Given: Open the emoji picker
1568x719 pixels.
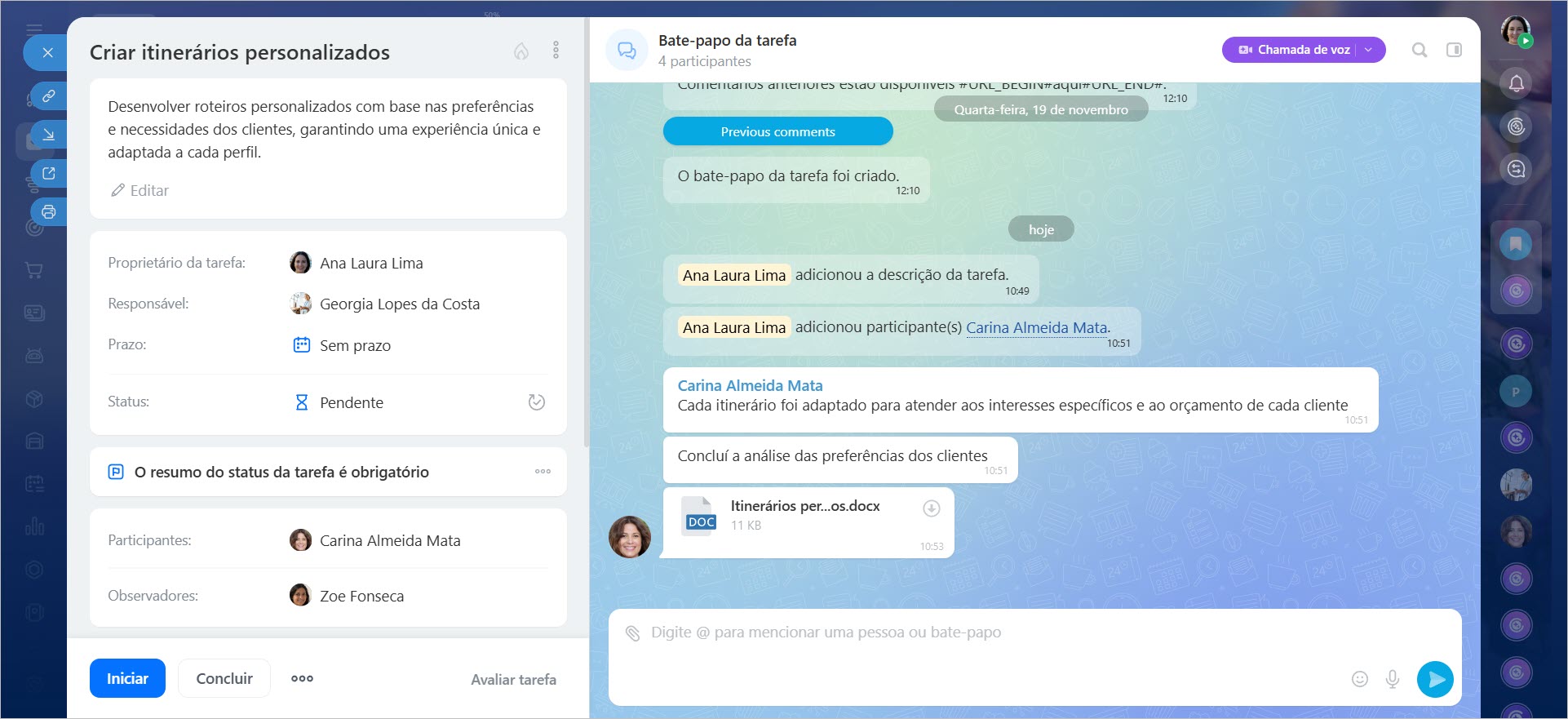Looking at the screenshot, I should tap(1359, 679).
